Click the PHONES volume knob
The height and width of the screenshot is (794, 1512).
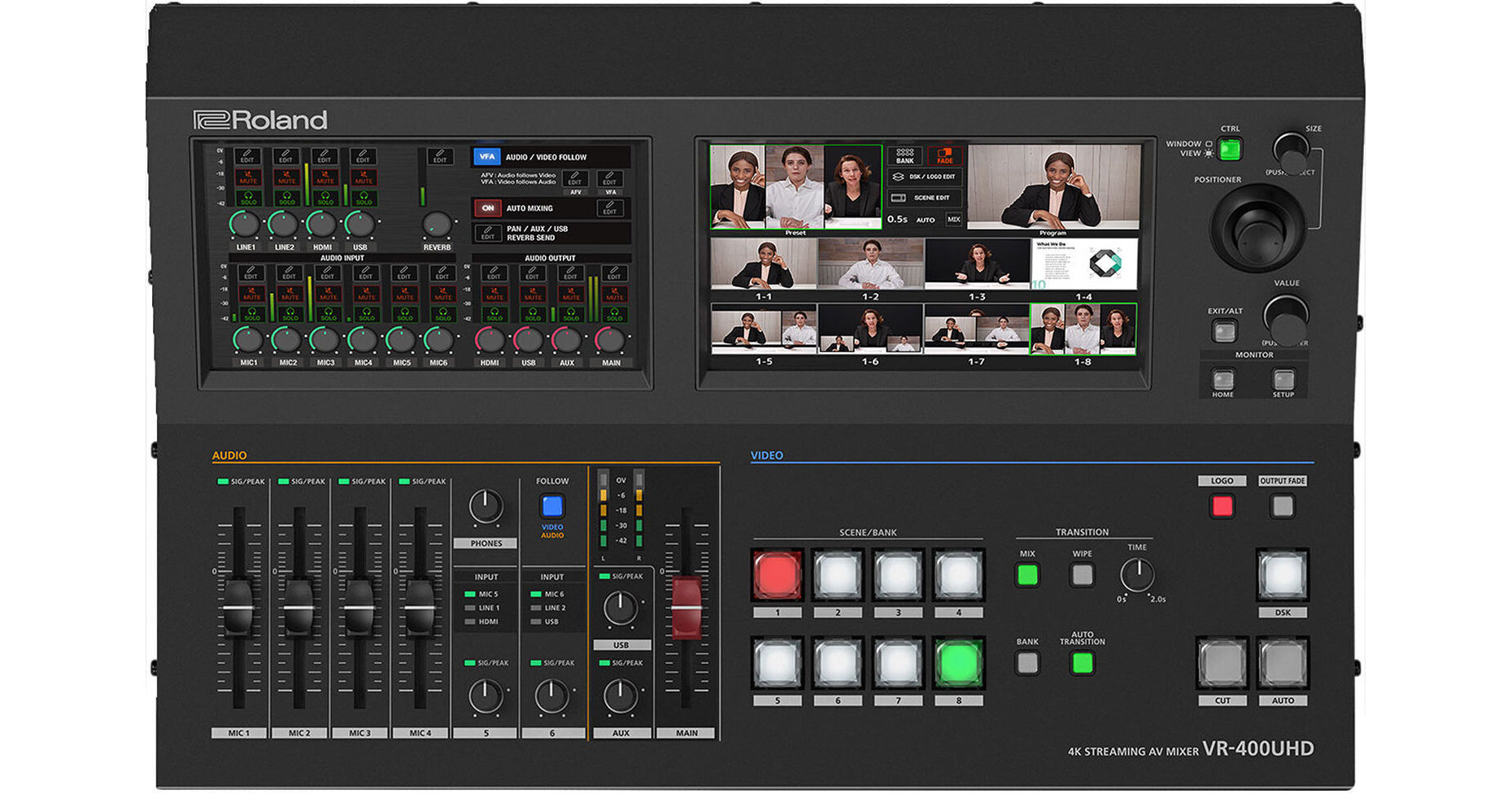pyautogui.click(x=486, y=506)
